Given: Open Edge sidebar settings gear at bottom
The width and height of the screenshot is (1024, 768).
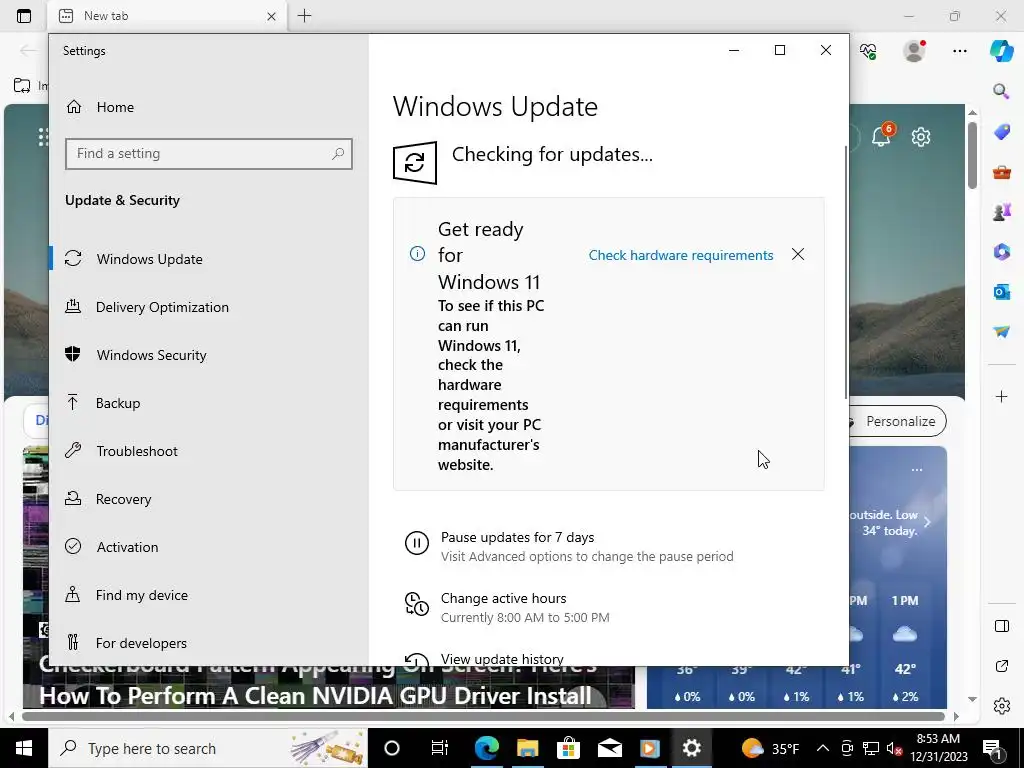Looking at the screenshot, I should coord(1001,706).
